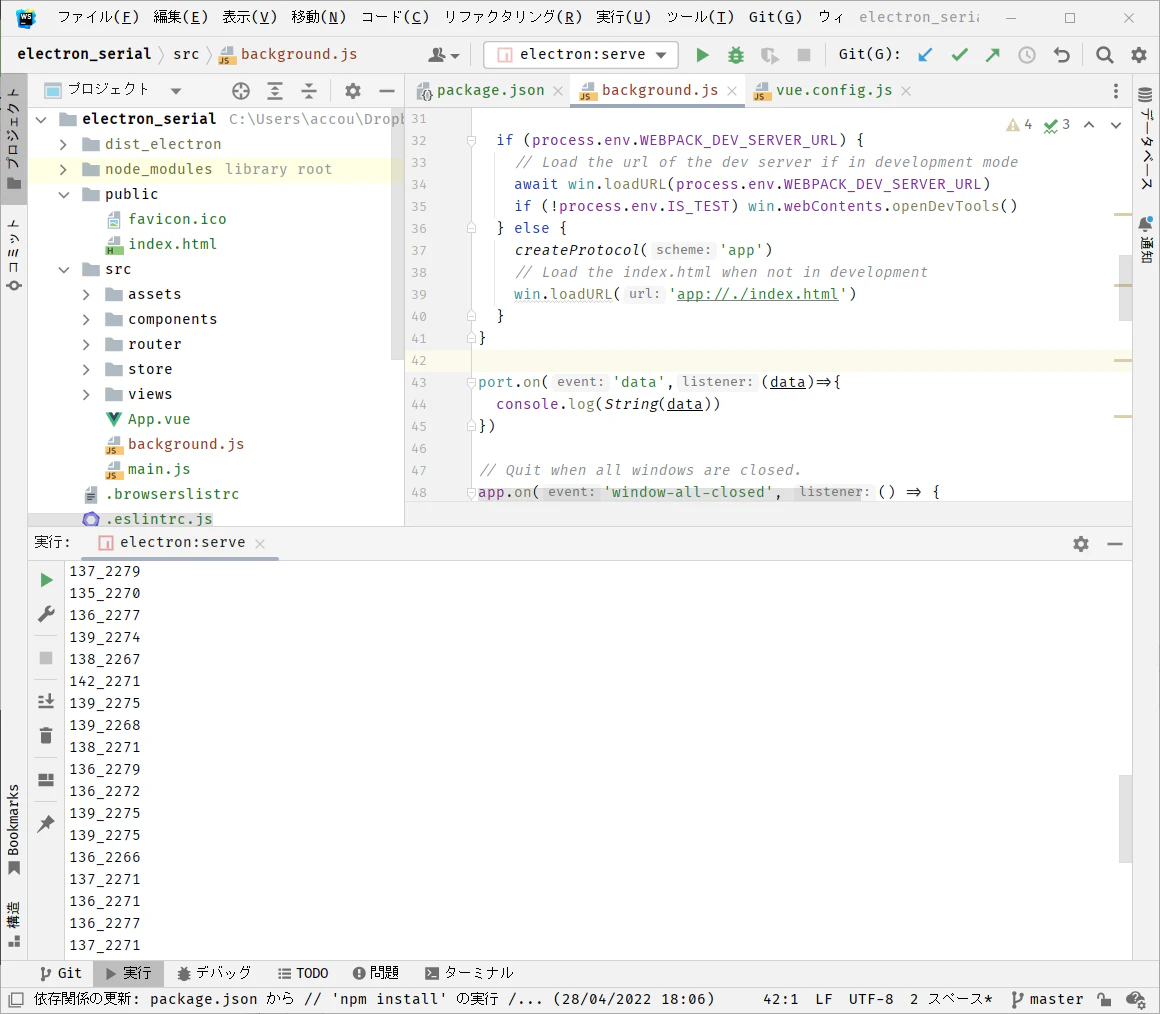Toggle read-only lock icon in status bar
This screenshot has height=1014, width=1160.
point(1105,1000)
